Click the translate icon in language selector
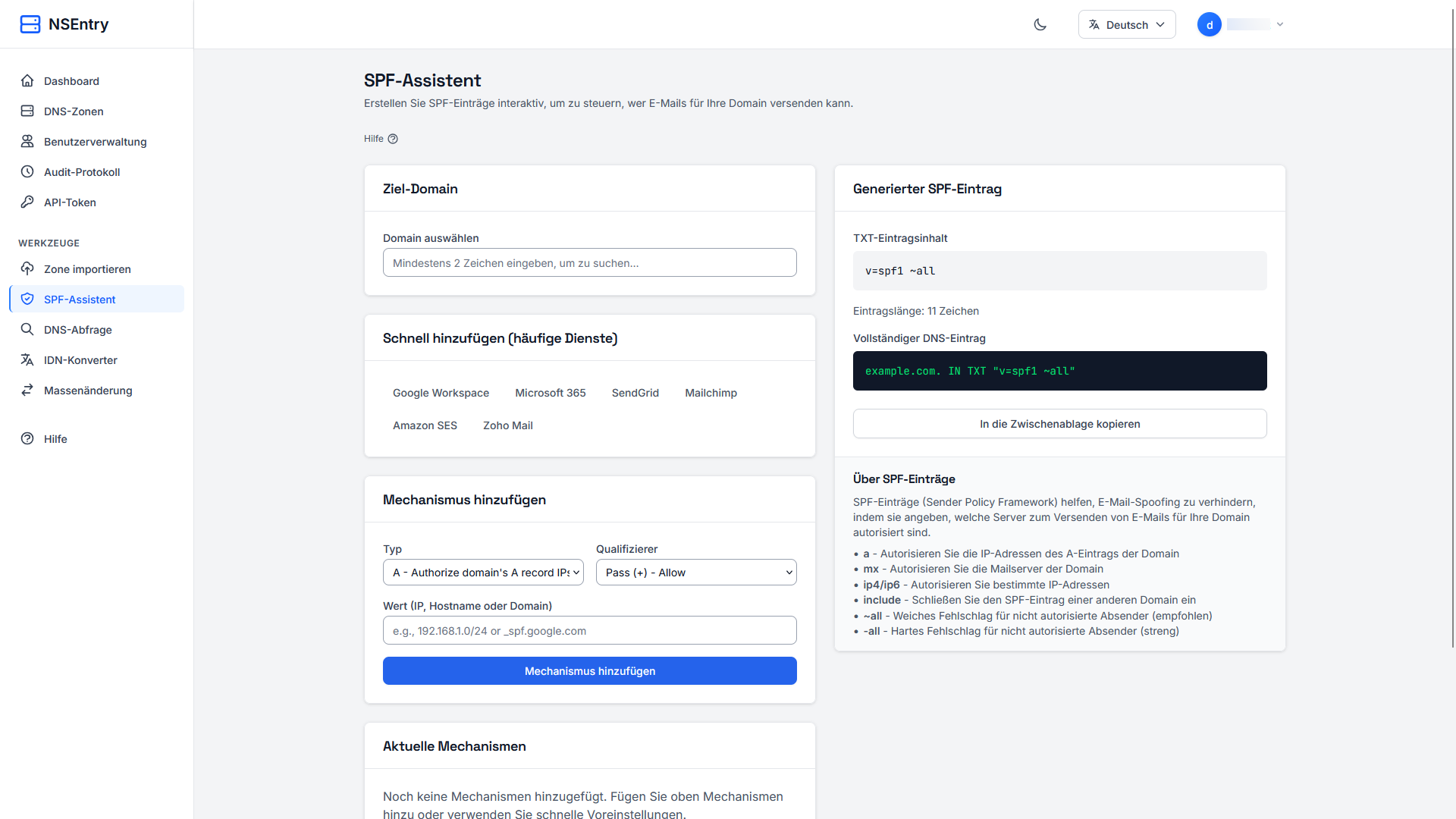The image size is (1456, 819). click(1094, 24)
